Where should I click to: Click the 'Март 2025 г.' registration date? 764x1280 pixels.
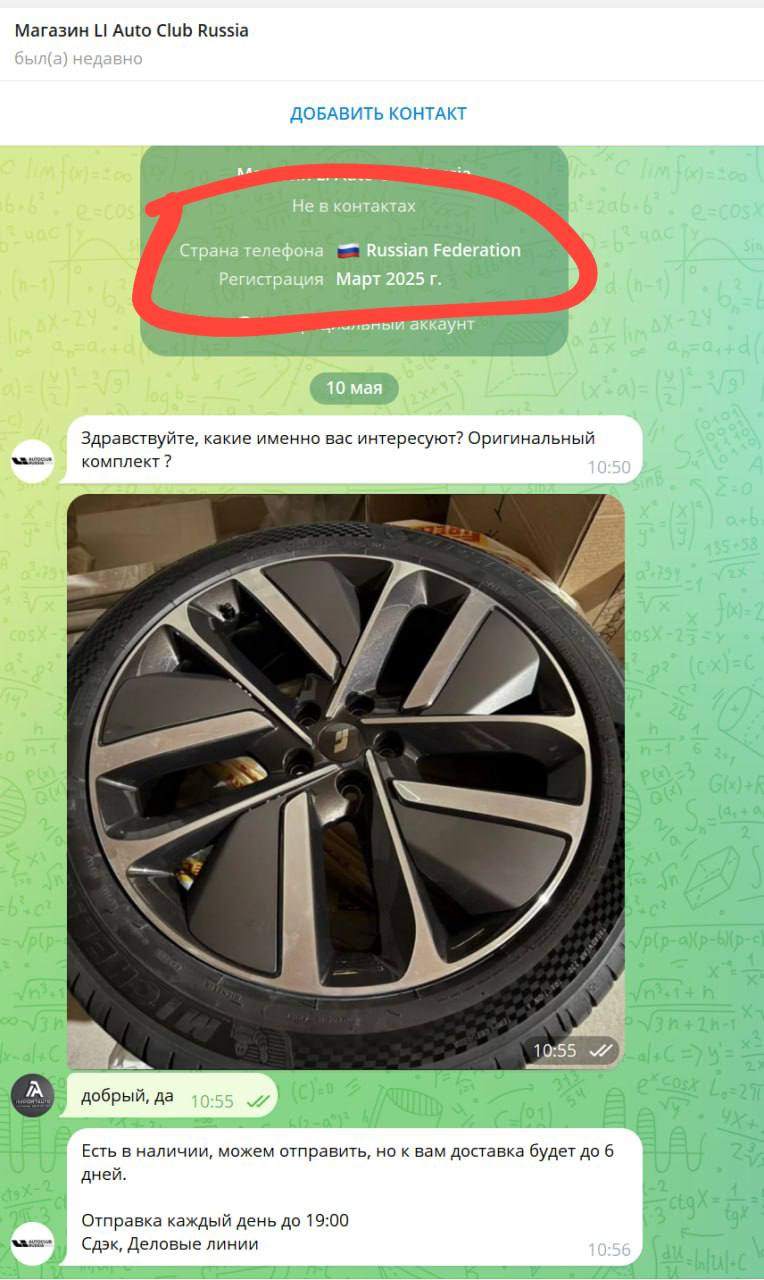tap(388, 279)
